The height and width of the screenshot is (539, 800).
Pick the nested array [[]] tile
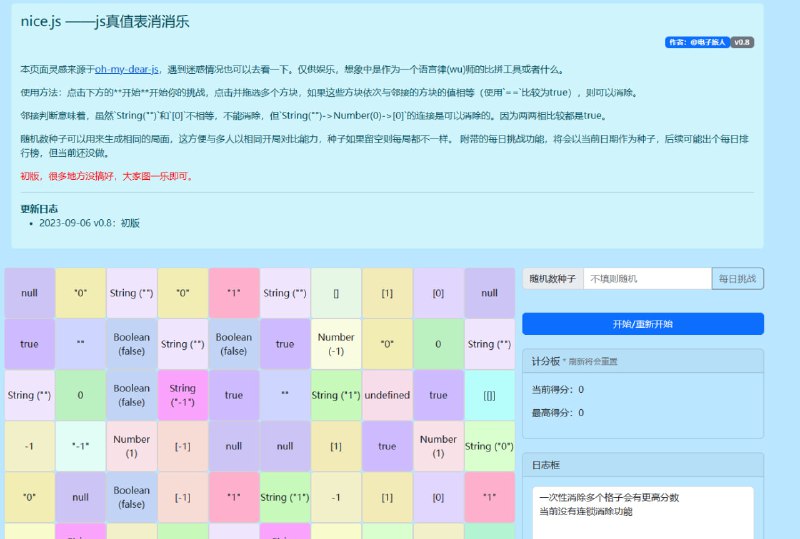[x=490, y=395]
